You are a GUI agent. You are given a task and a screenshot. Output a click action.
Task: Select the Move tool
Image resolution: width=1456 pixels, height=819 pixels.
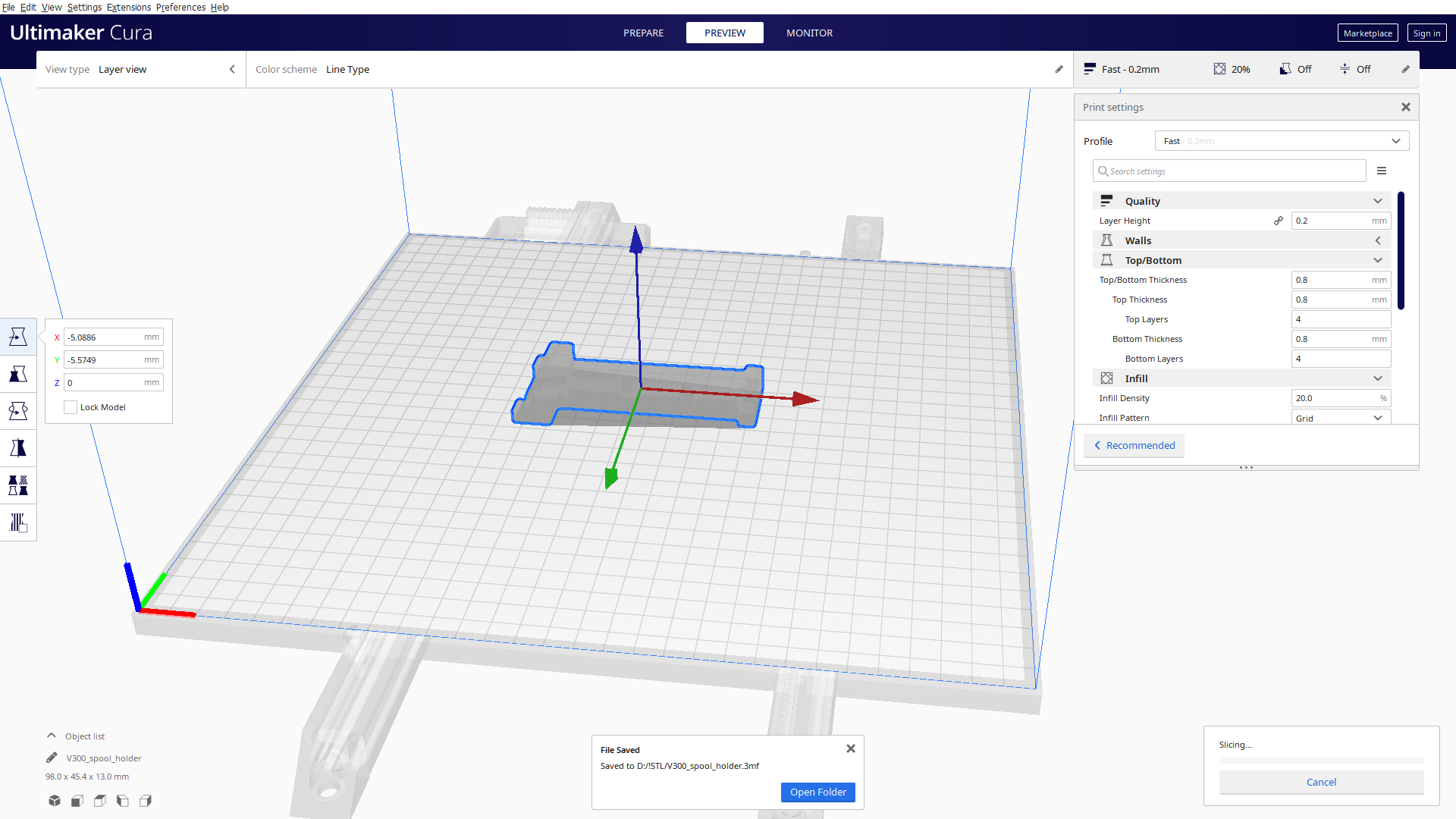coord(18,337)
